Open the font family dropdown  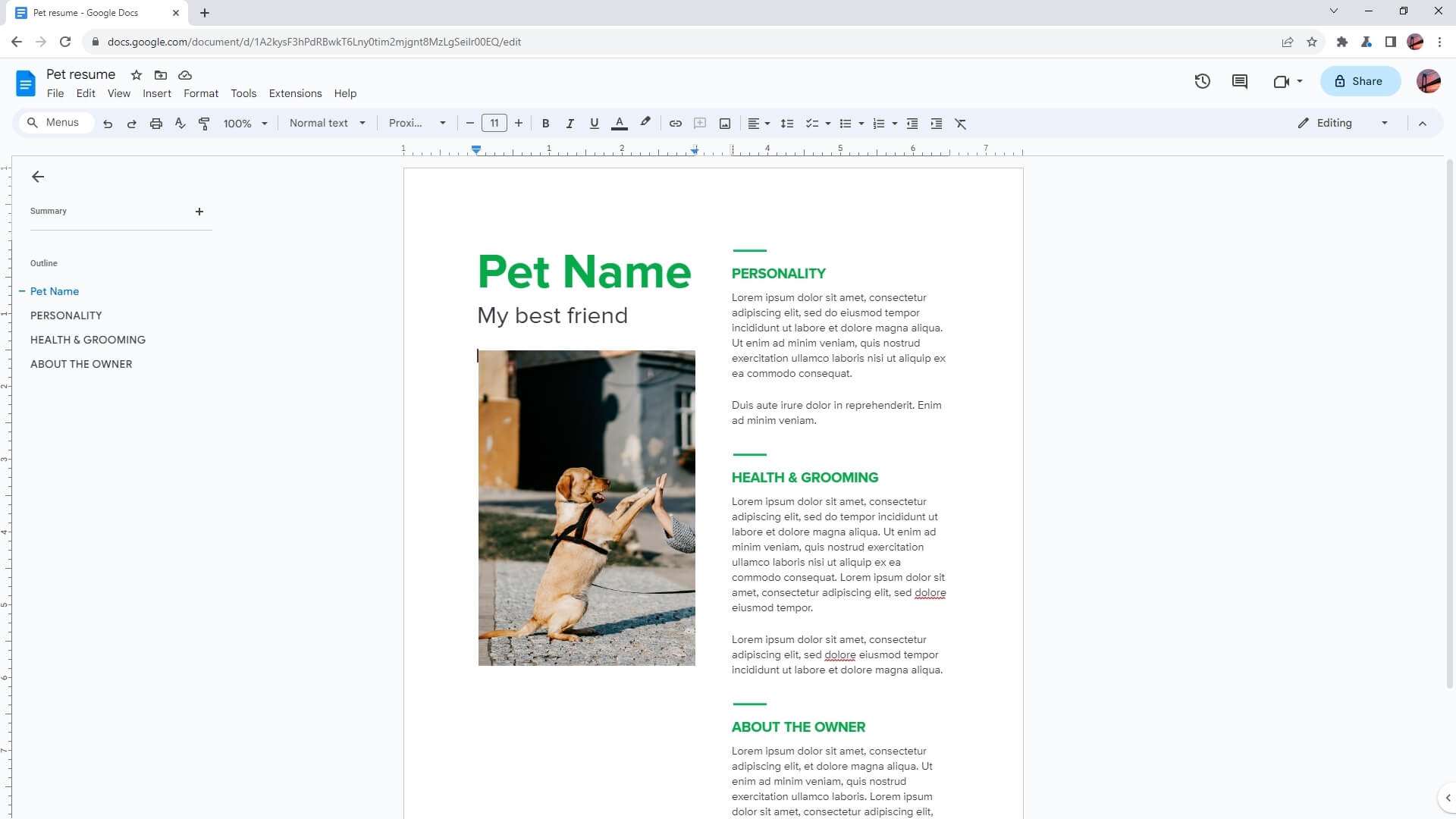point(417,123)
